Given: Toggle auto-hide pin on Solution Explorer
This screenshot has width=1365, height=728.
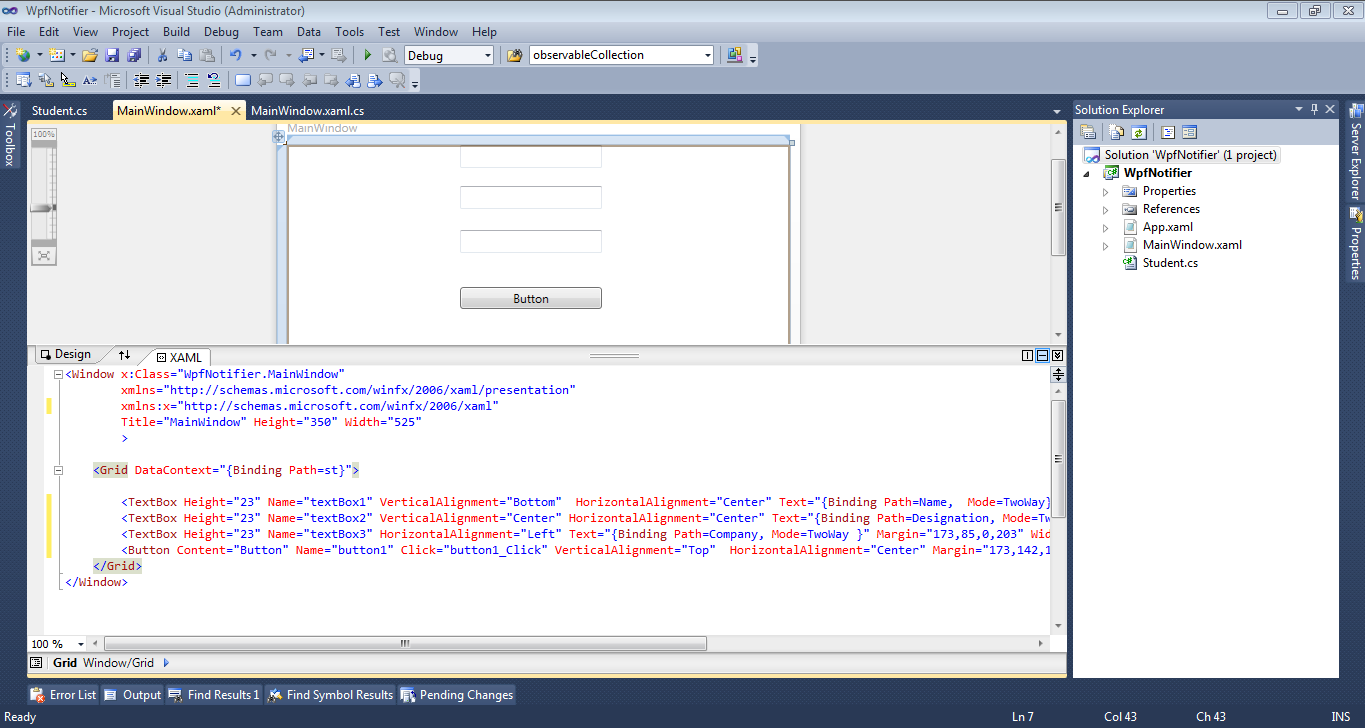Looking at the screenshot, I should pos(1314,109).
